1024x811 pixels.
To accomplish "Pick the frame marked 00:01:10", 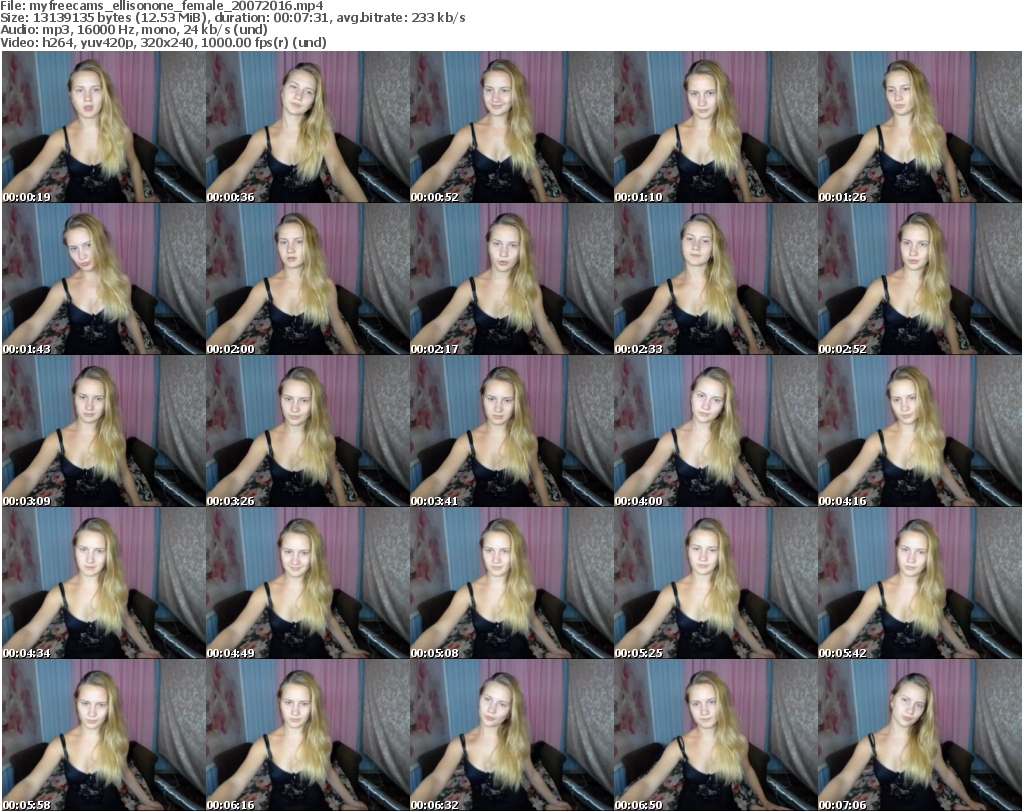I will coord(715,127).
